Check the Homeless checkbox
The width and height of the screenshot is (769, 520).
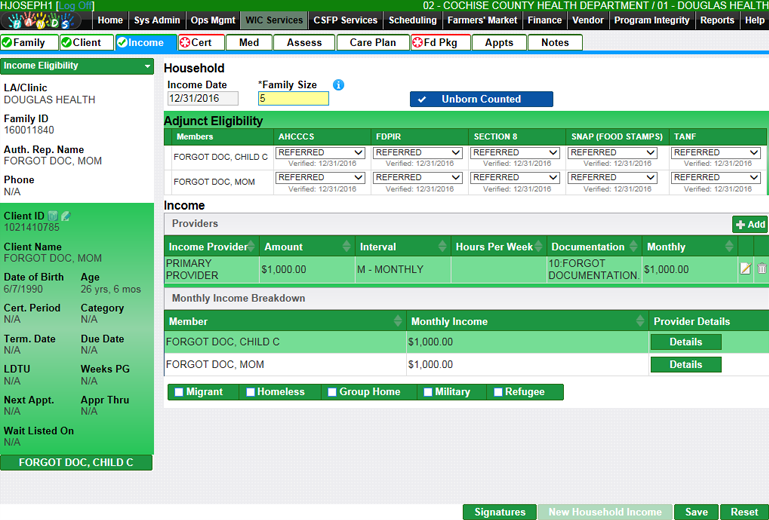pyautogui.click(x=251, y=392)
